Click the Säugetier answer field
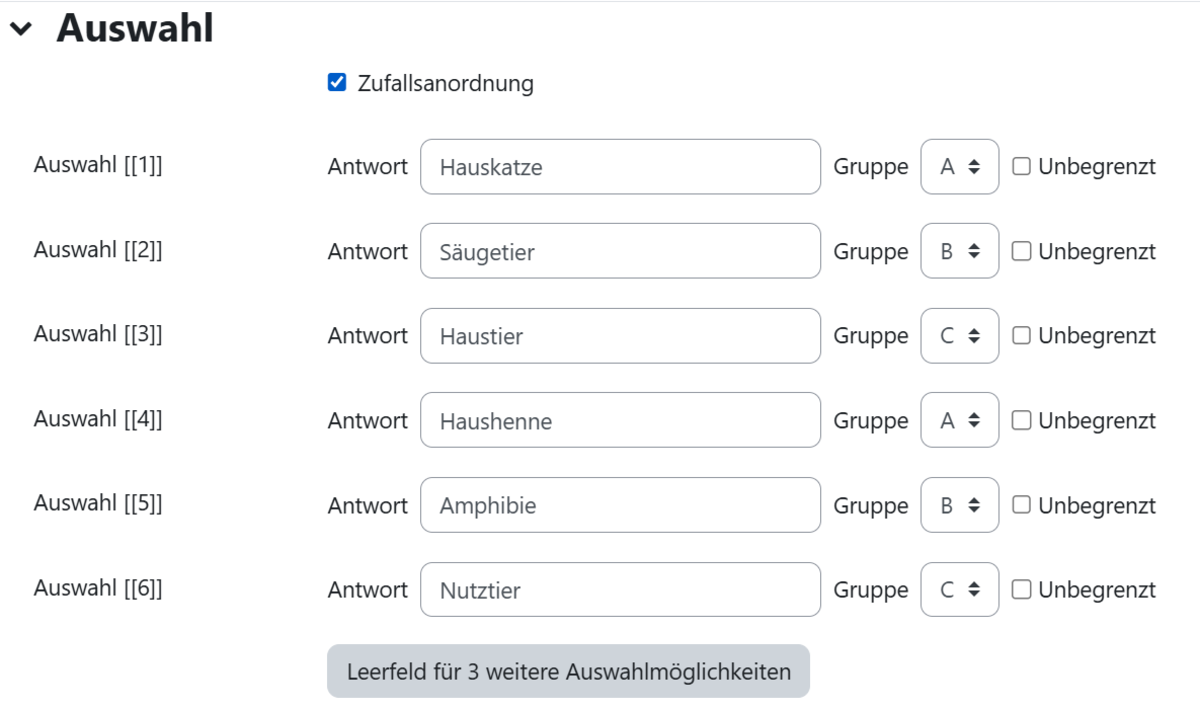This screenshot has width=1200, height=710. click(x=620, y=252)
